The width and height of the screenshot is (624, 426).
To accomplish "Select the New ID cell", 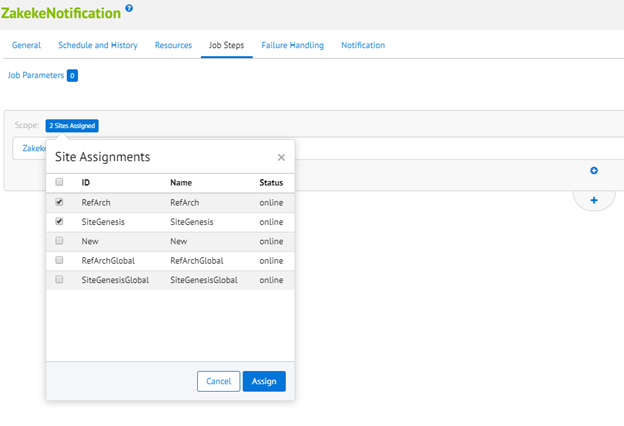I will point(90,241).
